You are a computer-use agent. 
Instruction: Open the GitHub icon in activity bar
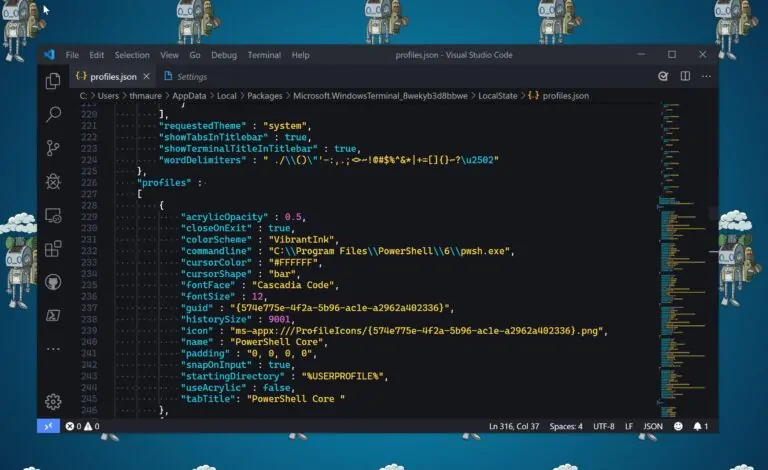point(53,282)
